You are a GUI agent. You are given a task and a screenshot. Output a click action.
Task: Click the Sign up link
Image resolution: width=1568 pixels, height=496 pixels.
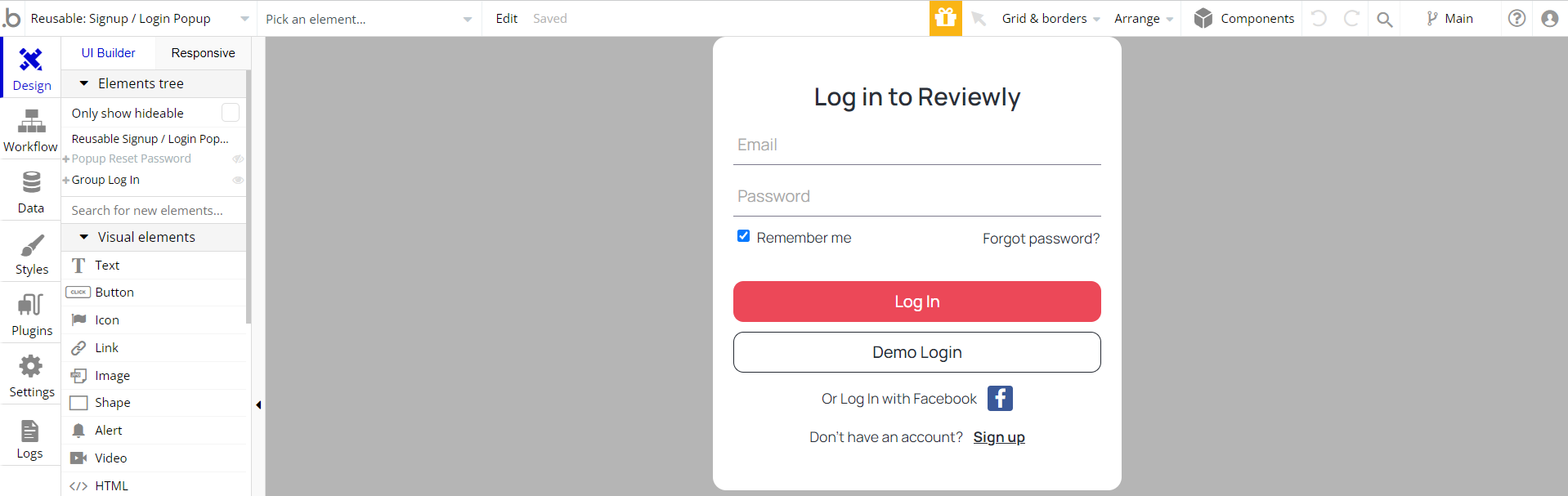coord(999,437)
